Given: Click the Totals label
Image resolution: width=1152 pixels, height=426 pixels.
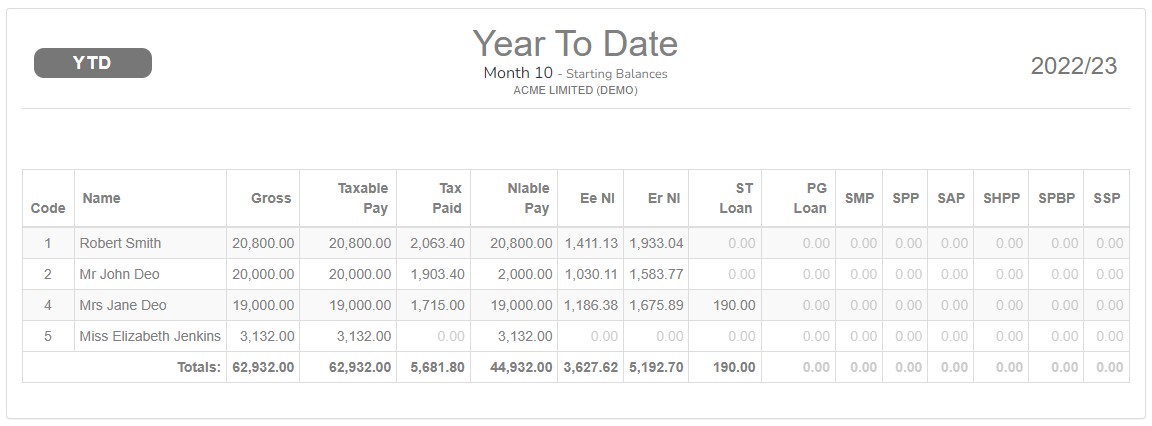Looking at the screenshot, I should pos(199,367).
